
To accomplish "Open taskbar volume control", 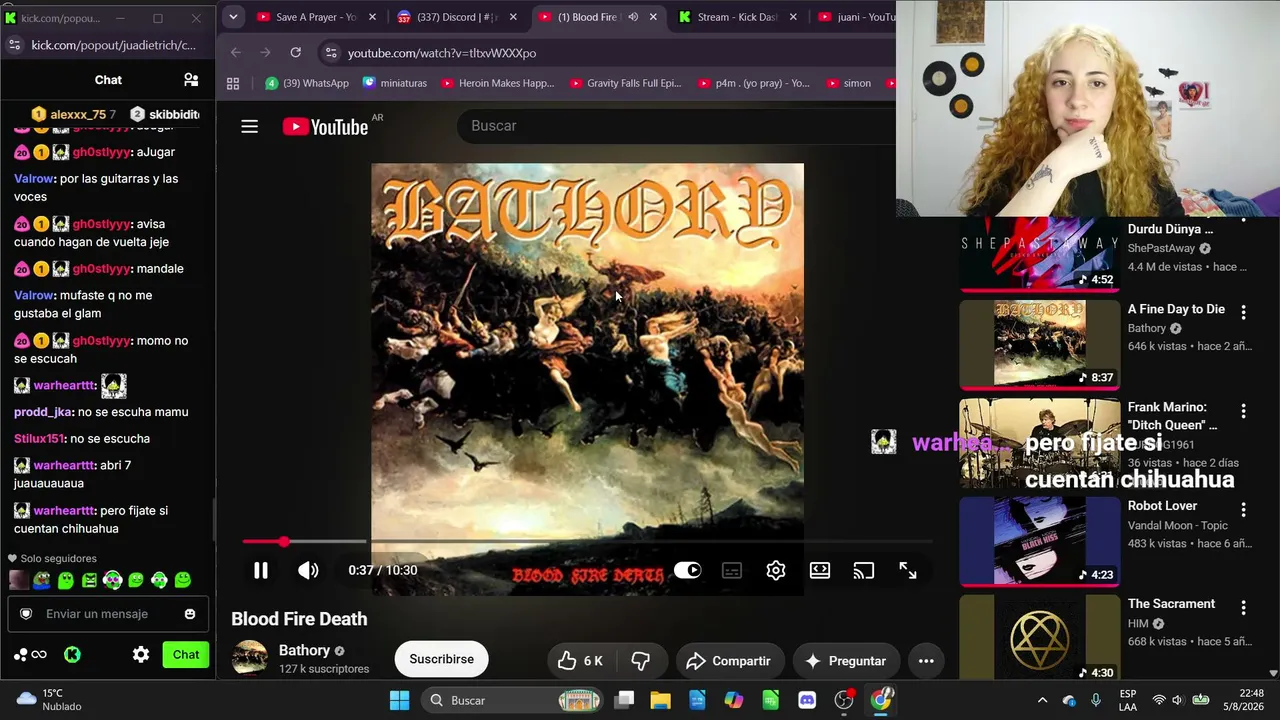I will pyautogui.click(x=1177, y=700).
